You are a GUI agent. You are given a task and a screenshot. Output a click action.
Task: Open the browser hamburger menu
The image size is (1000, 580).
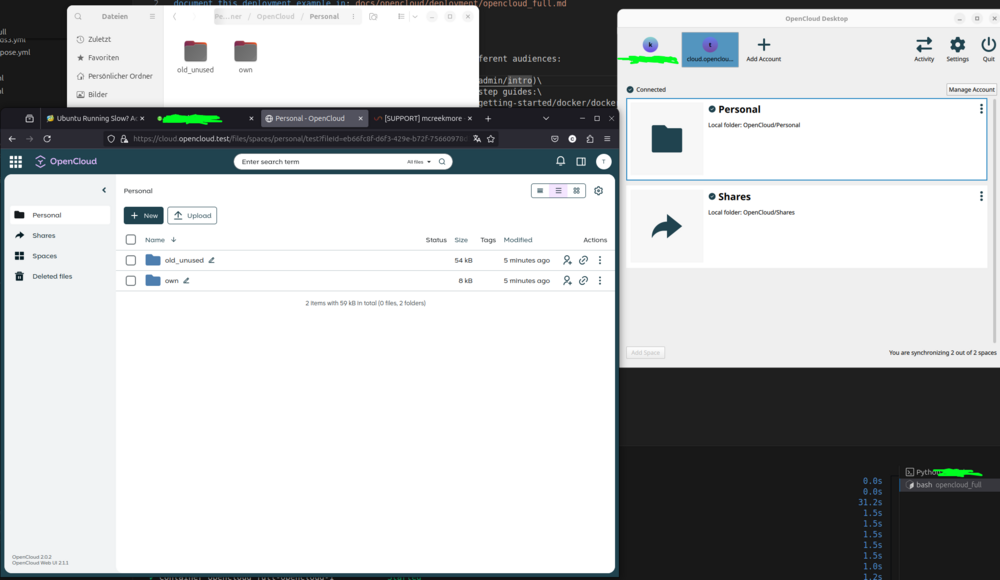coord(607,138)
